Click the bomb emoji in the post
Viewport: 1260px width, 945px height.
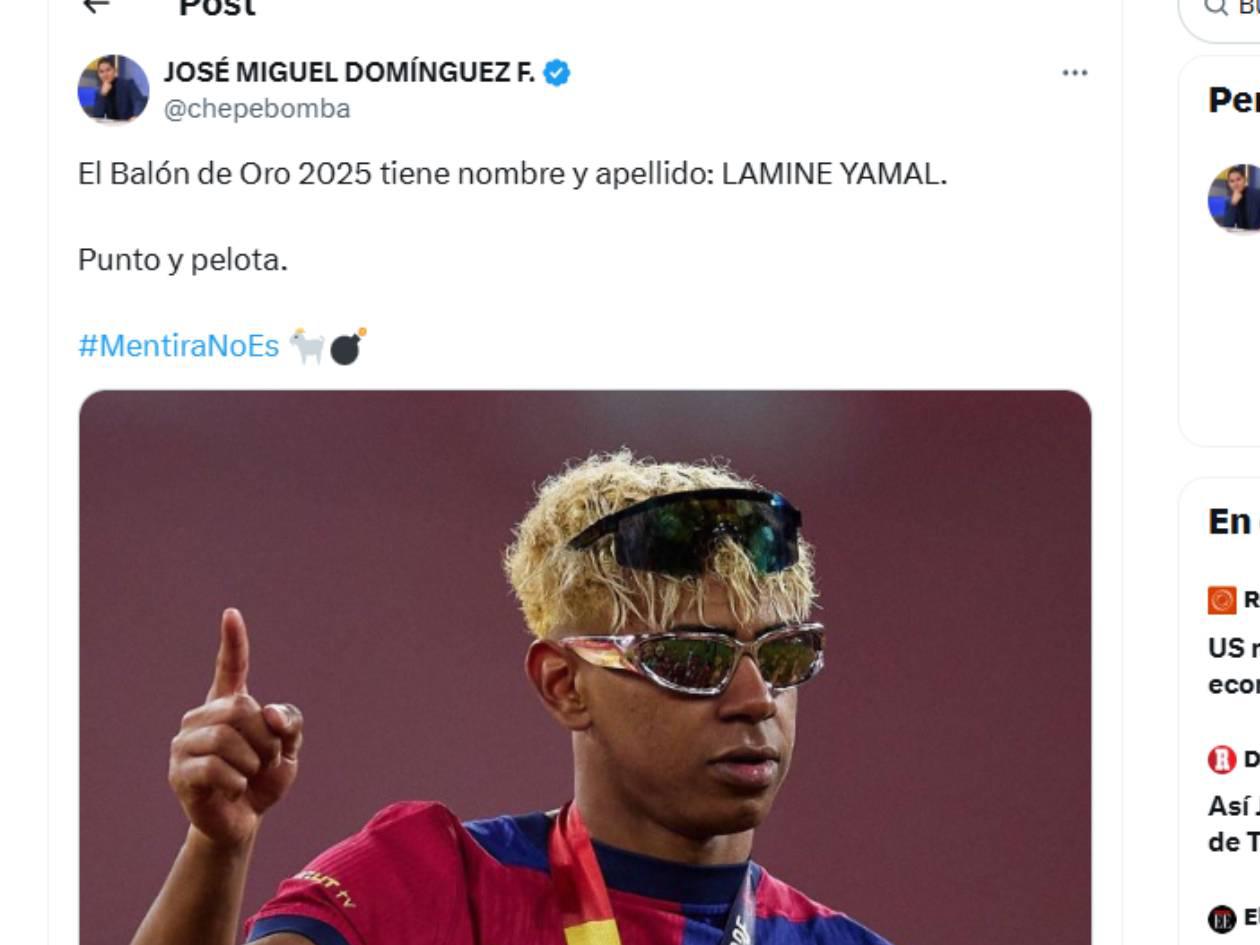[x=347, y=346]
